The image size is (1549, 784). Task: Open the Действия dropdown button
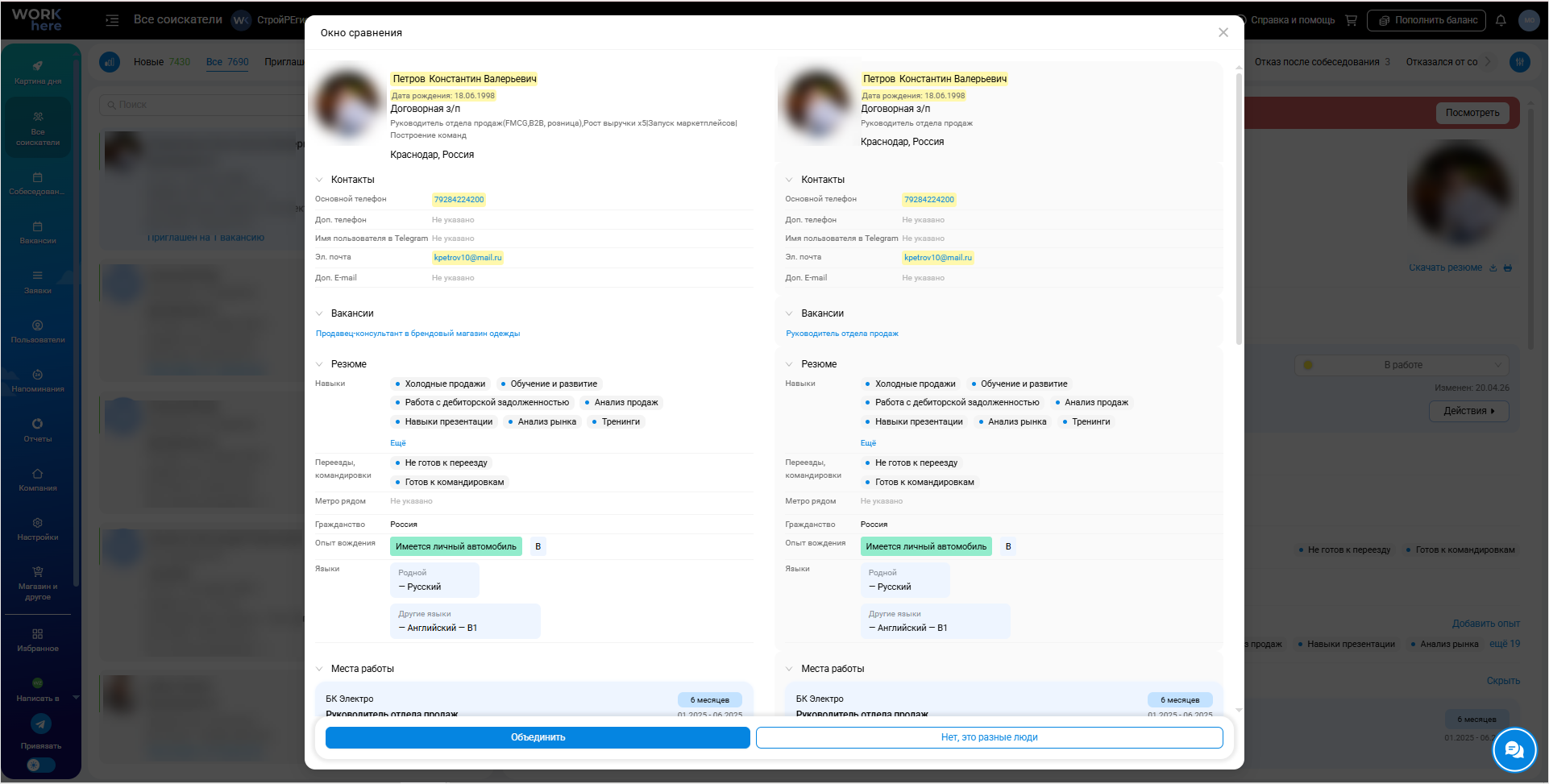click(x=1469, y=411)
